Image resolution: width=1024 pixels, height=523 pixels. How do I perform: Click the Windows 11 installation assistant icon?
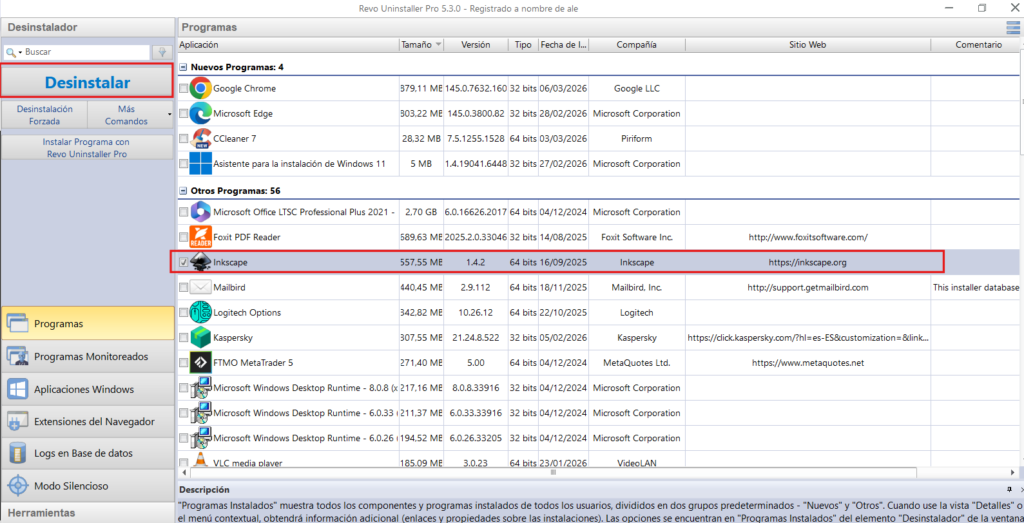click(200, 163)
